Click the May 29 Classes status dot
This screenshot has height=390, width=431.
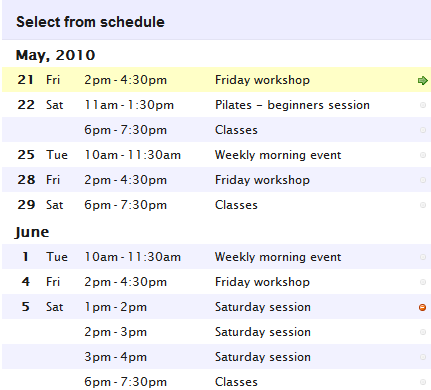click(x=423, y=205)
